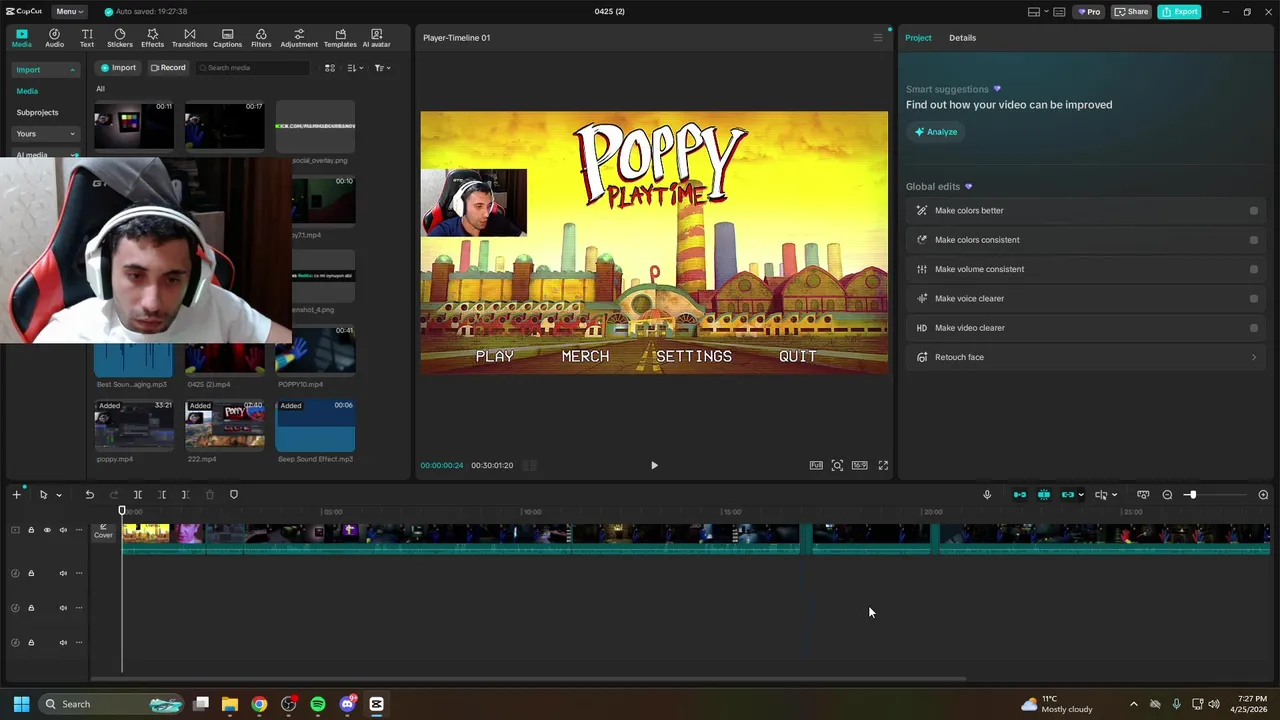1280x720 pixels.
Task: Toggle Make volume consistent checkbox
Action: click(1254, 269)
